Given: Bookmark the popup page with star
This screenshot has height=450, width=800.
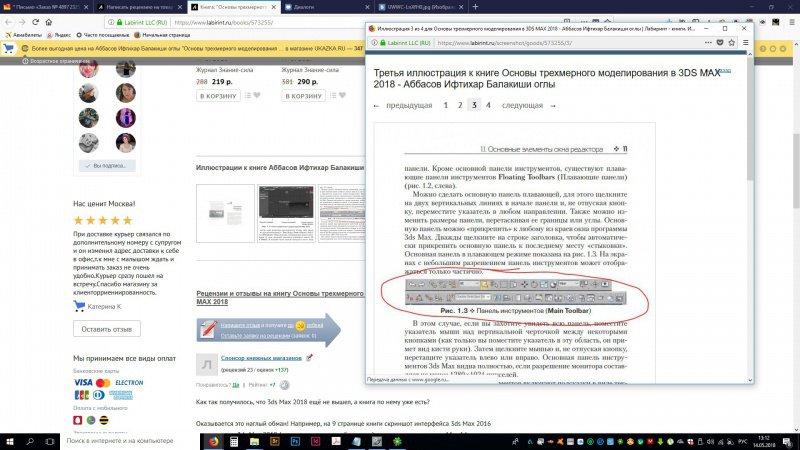Looking at the screenshot, I should click(x=732, y=43).
